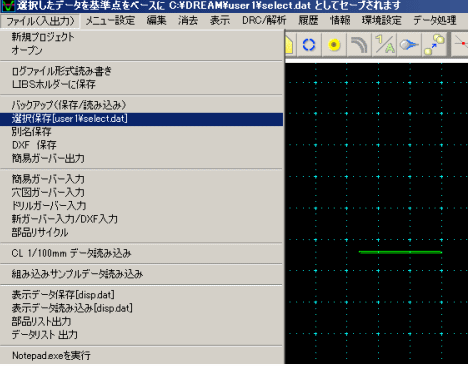Open the 消去 menu
Viewport: 469px width, 366px height.
(188, 21)
